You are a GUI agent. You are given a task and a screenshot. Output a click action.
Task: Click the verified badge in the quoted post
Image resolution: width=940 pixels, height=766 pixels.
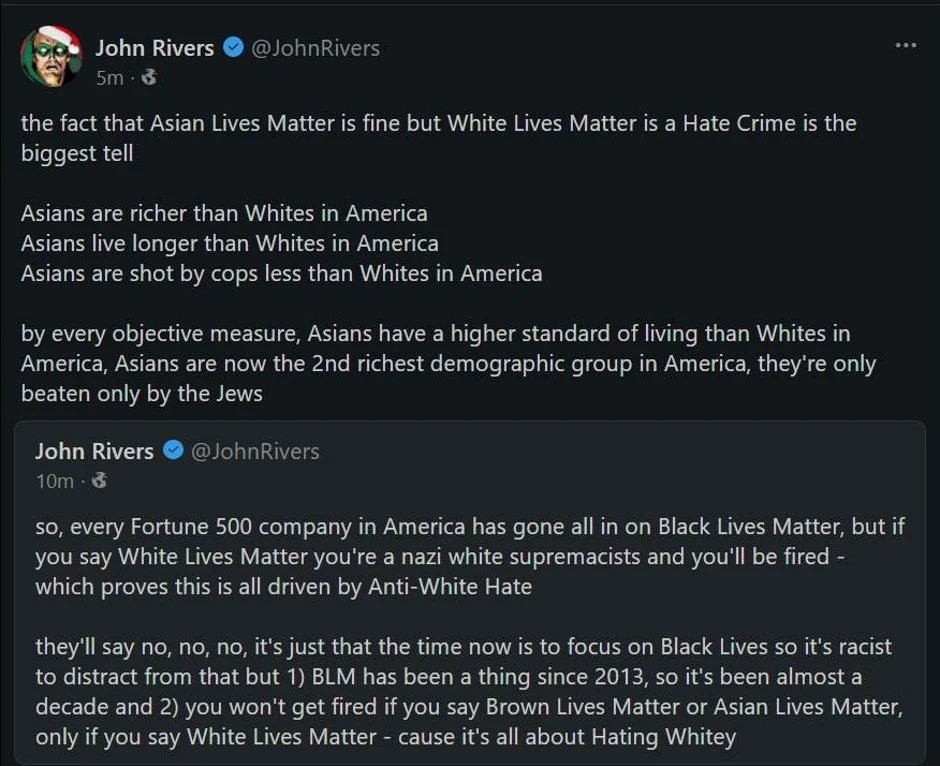[173, 451]
